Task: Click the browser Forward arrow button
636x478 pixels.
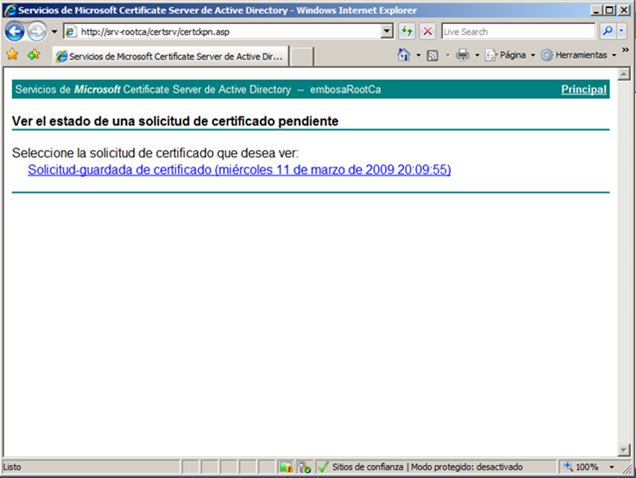Action: [37, 31]
